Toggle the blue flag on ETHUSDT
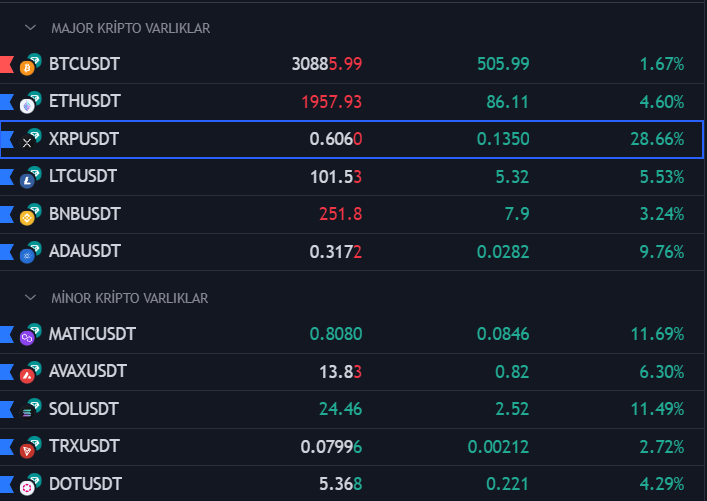This screenshot has width=707, height=501. tap(5, 102)
